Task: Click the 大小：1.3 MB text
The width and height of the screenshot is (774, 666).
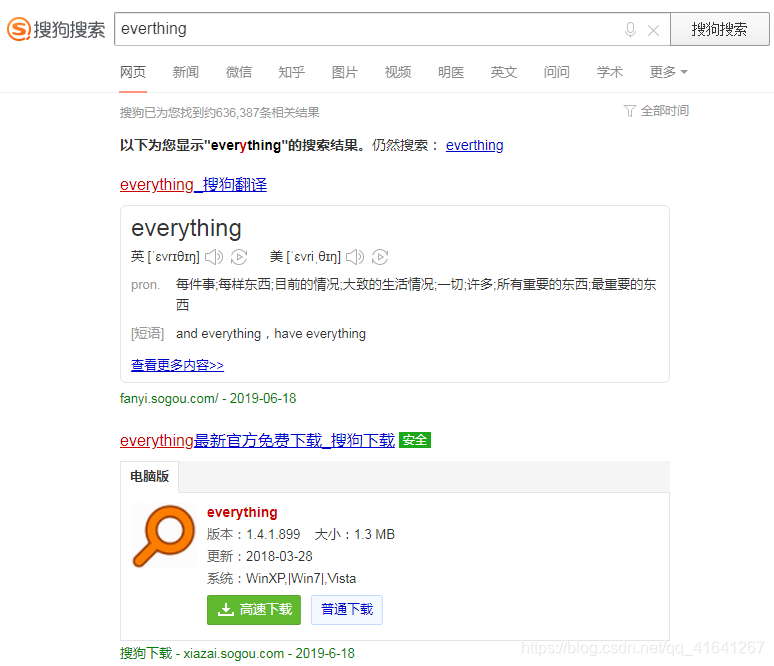Action: (x=354, y=534)
